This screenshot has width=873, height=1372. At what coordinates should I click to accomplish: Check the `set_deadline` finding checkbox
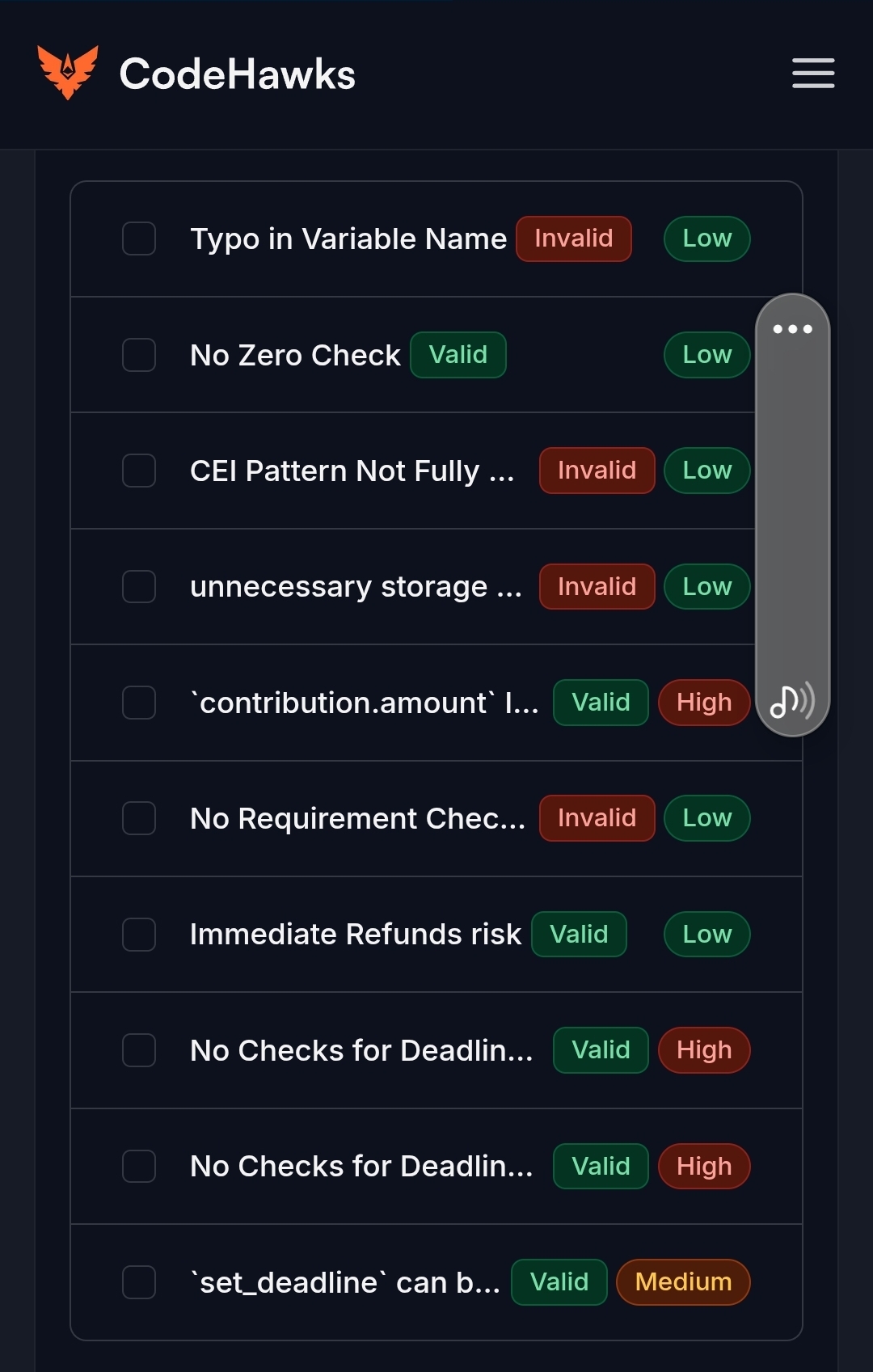click(x=139, y=1282)
